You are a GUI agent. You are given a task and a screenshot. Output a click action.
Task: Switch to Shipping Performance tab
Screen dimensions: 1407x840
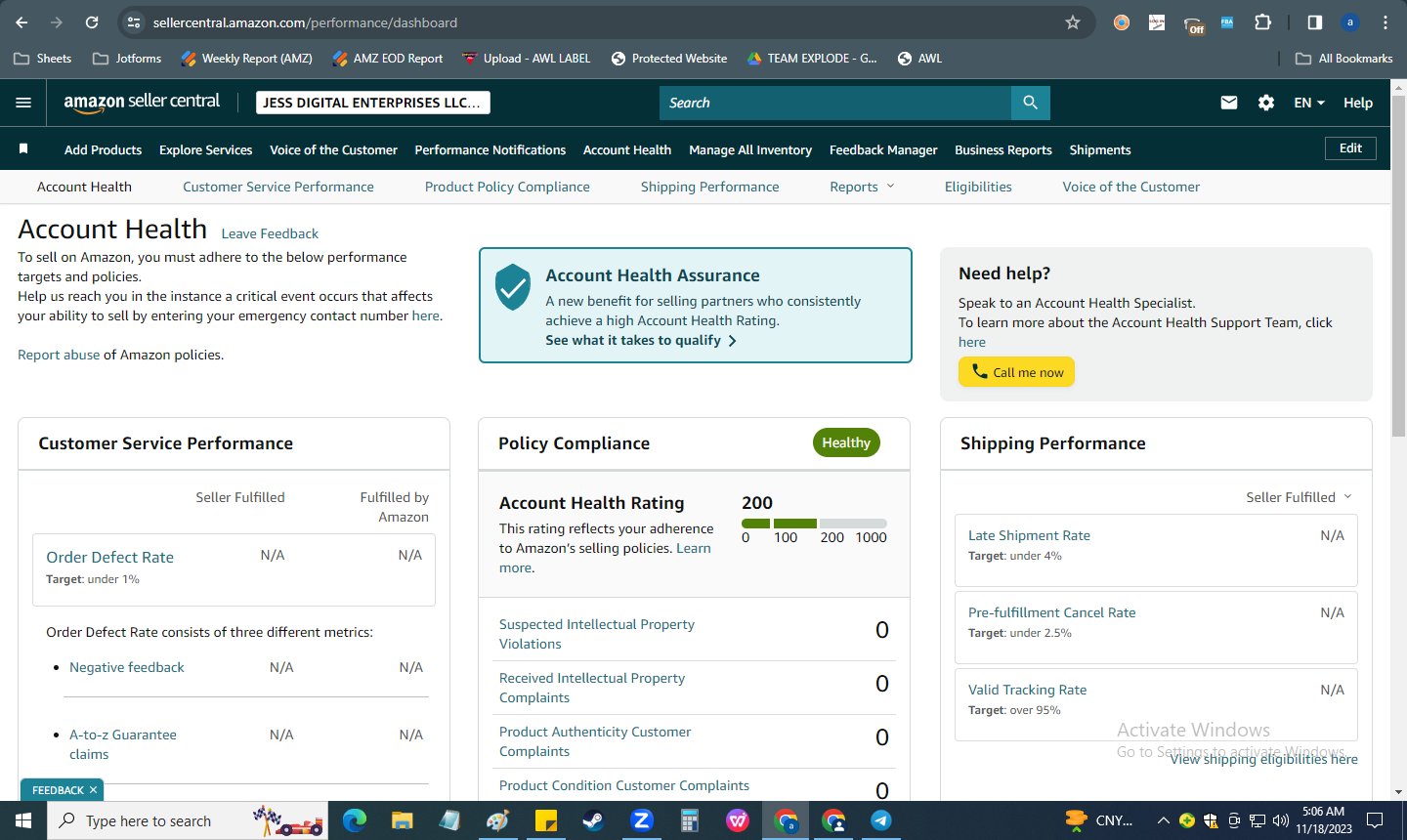click(710, 187)
